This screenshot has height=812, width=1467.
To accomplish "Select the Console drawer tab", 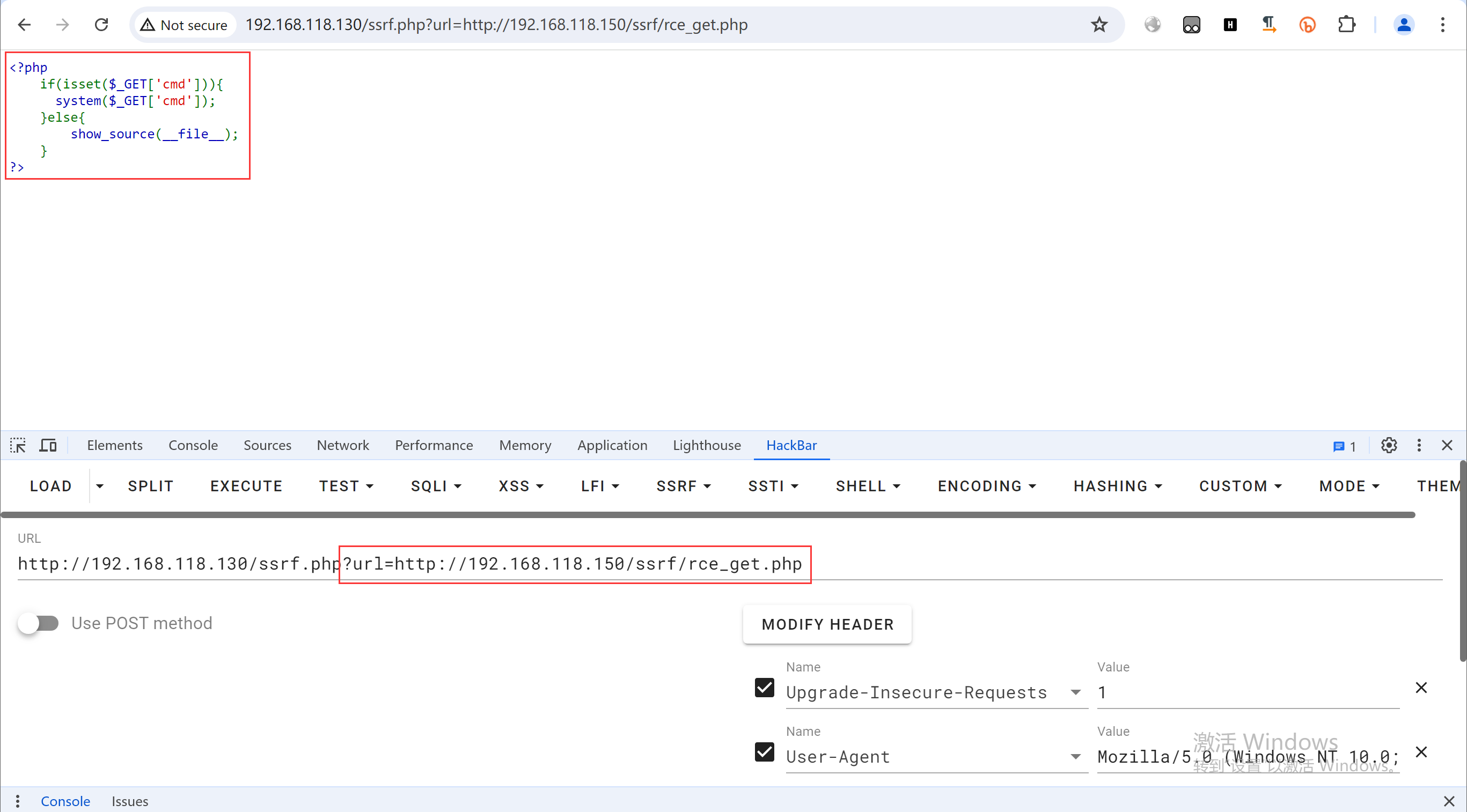I will [65, 801].
